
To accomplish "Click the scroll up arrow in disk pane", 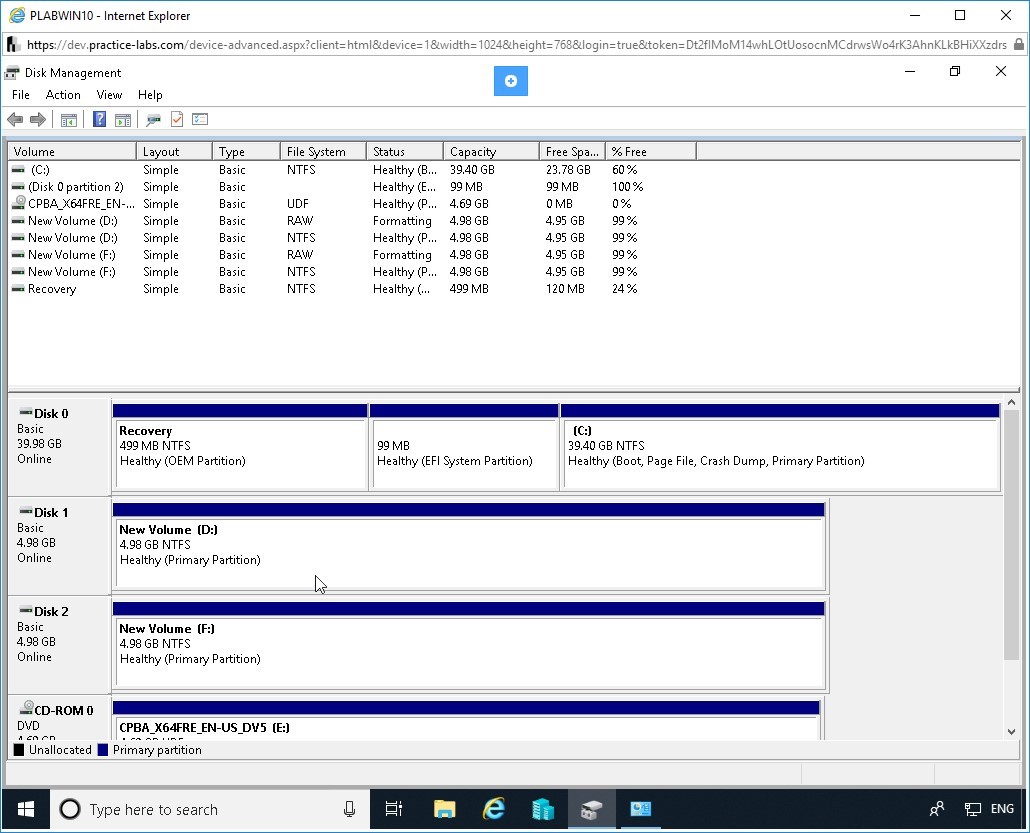I will [1011, 402].
